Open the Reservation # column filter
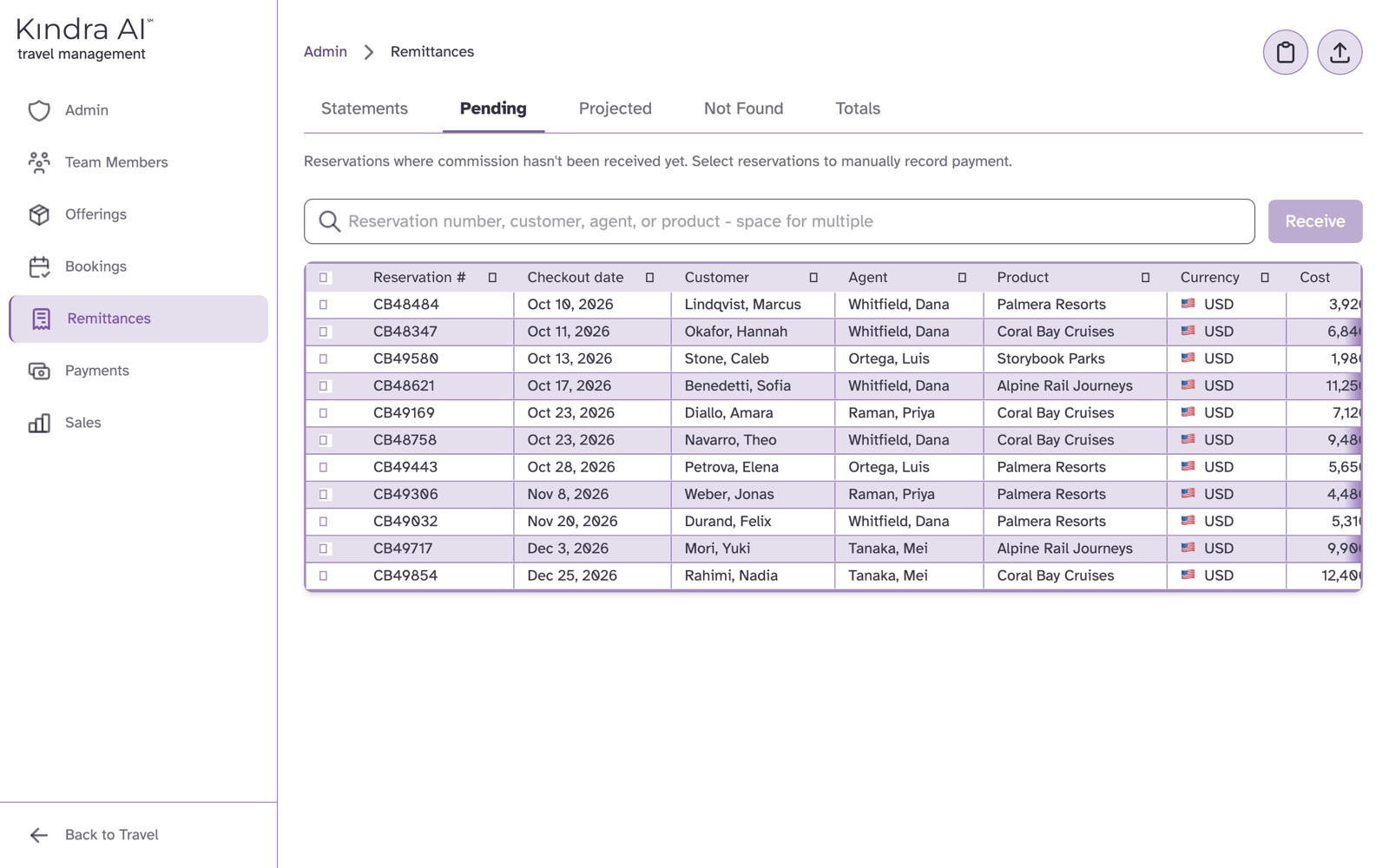Viewport: 1389px width, 868px height. click(x=492, y=278)
